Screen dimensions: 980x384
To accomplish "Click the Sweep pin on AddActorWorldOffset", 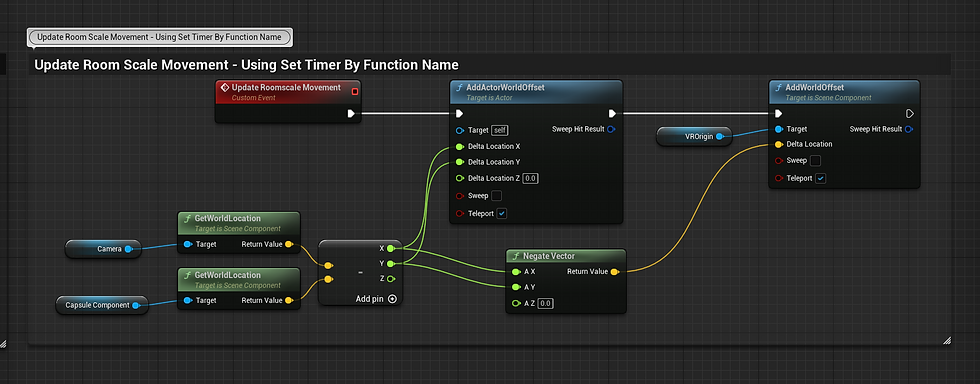I will (460, 196).
